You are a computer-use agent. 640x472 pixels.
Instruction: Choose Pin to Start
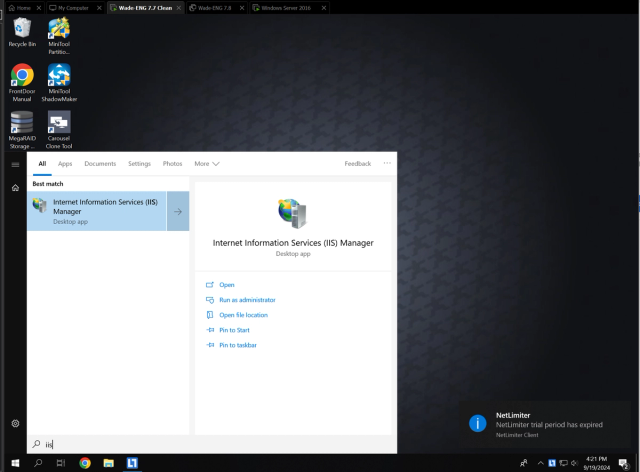pos(234,330)
